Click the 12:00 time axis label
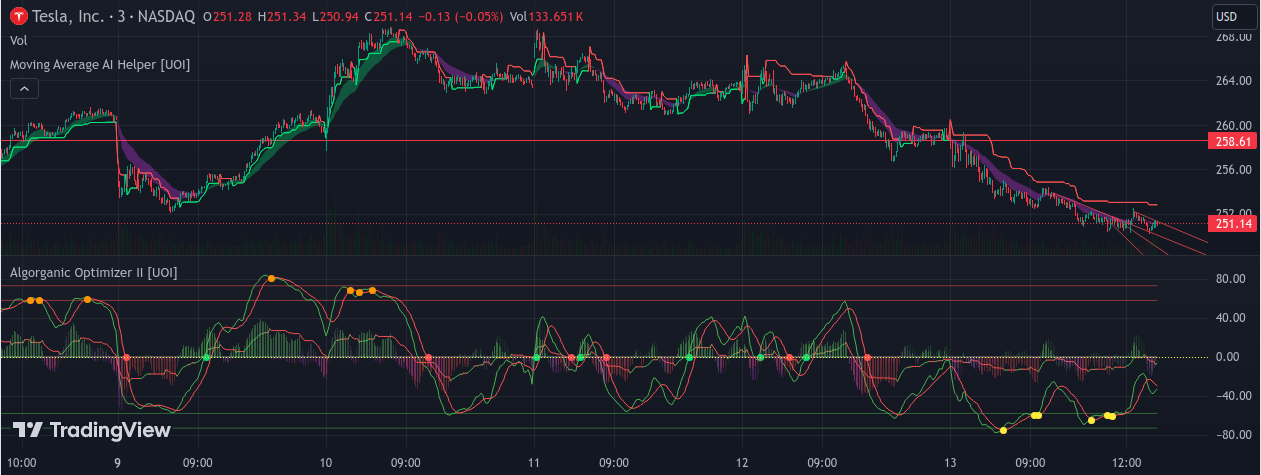 point(1127,464)
